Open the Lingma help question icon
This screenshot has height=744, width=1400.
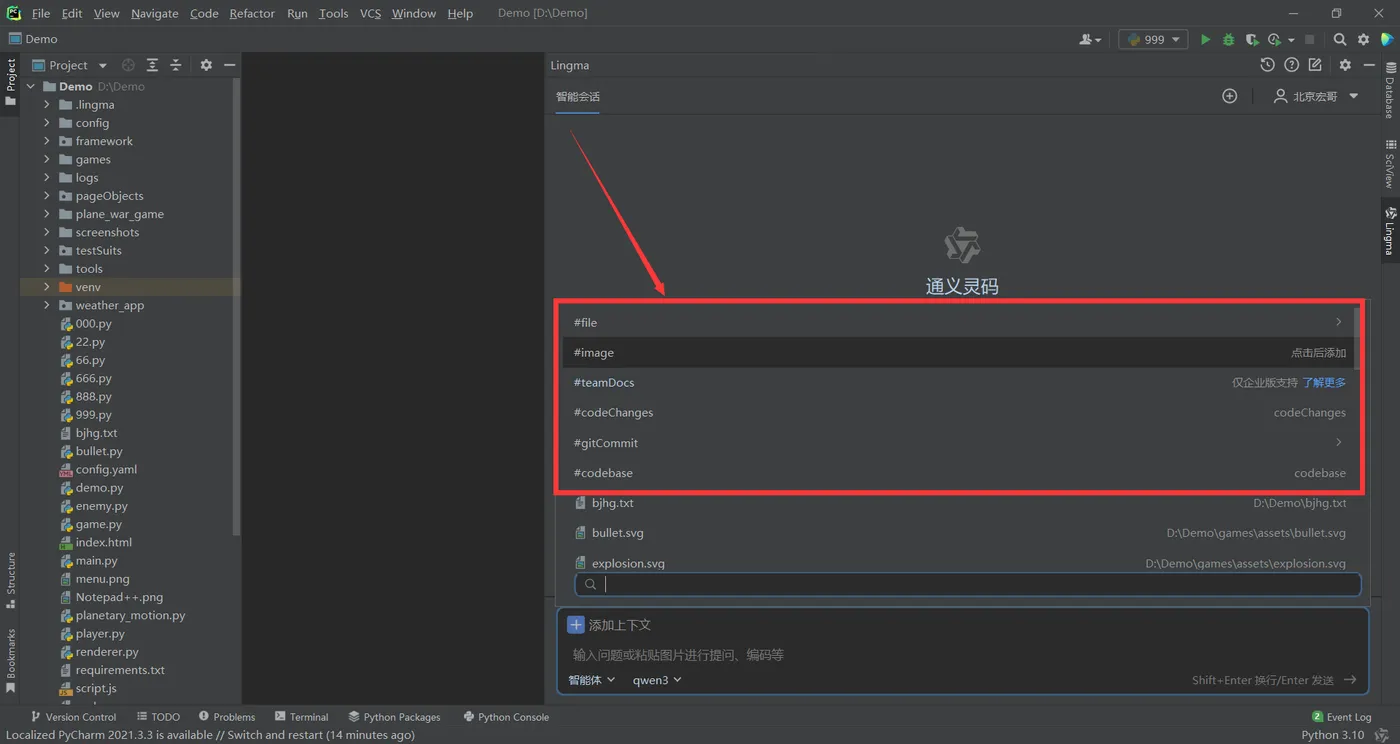[x=1291, y=65]
